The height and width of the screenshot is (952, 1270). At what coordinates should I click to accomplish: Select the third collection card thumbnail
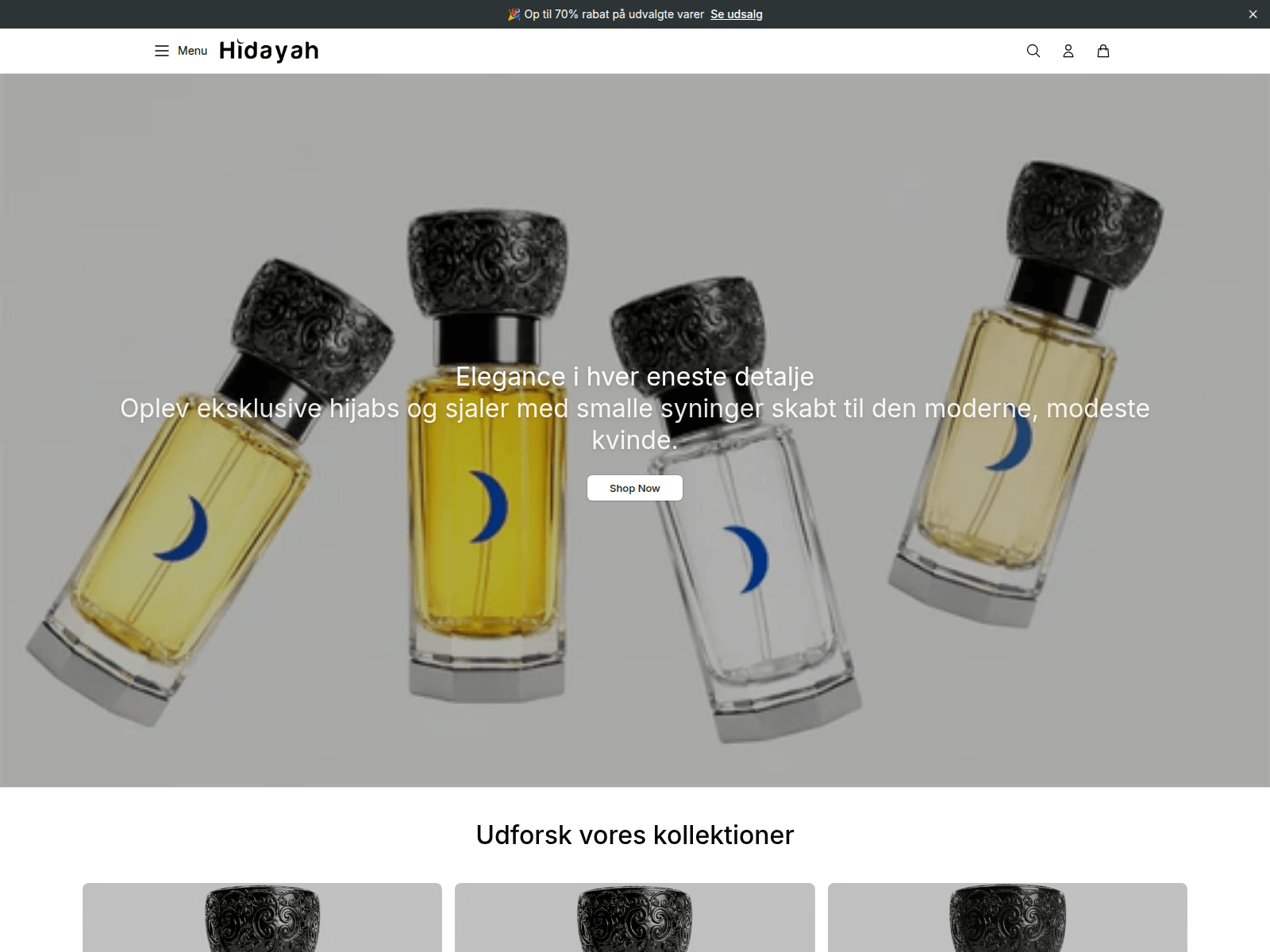pyautogui.click(x=1007, y=917)
